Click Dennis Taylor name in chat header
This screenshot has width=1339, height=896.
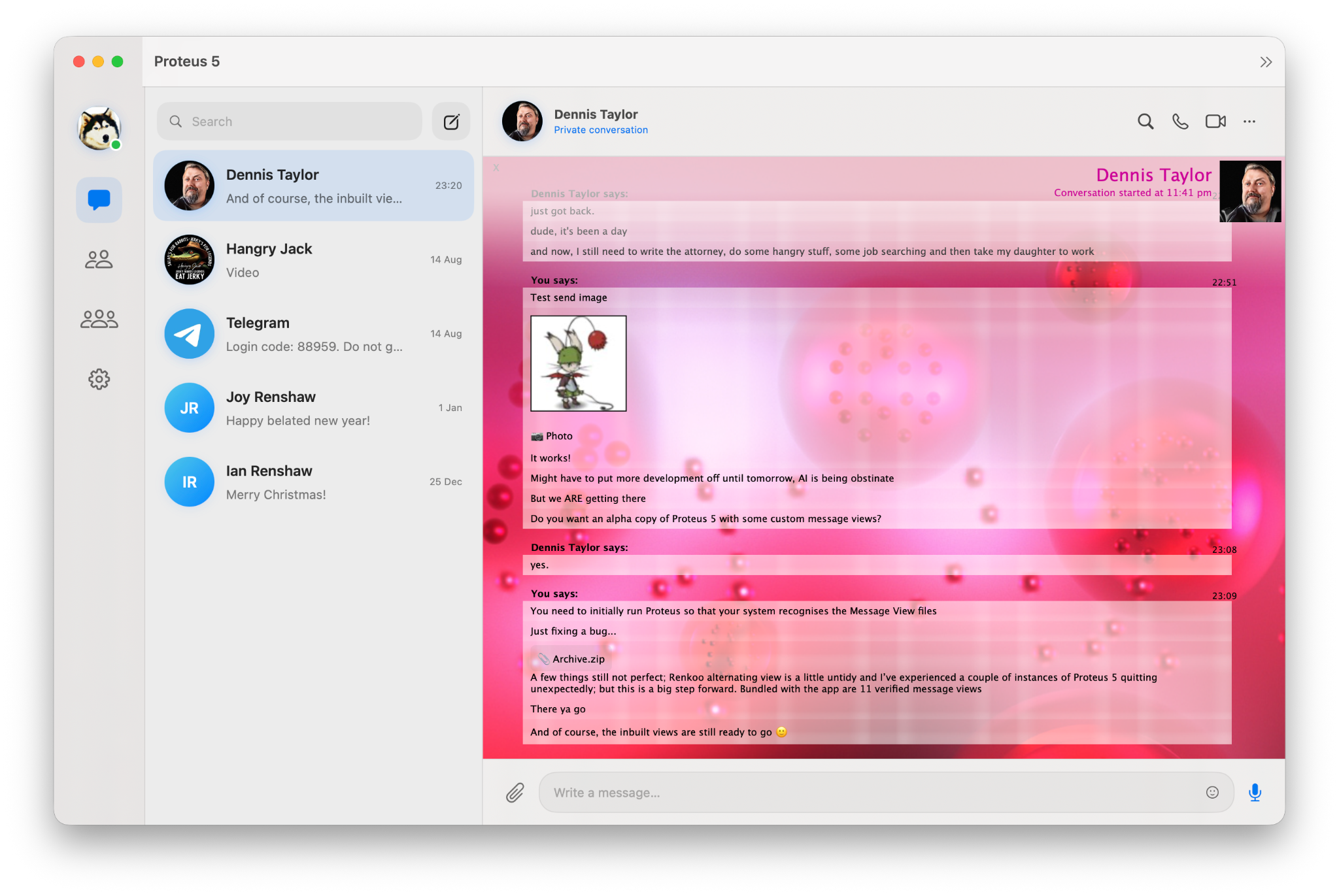[x=596, y=114]
